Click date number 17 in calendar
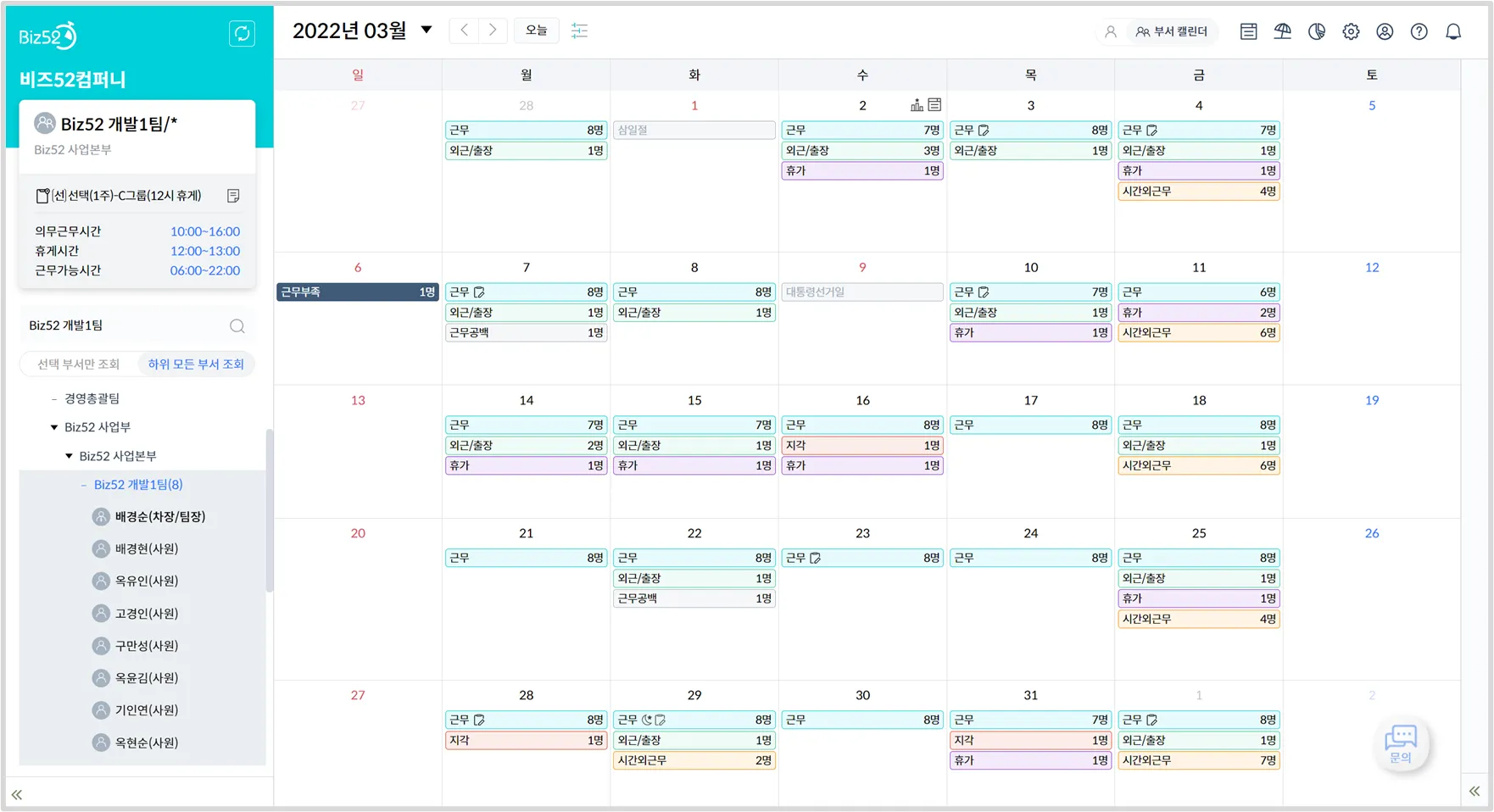Viewport: 1494px width, 812px height. (x=1031, y=400)
